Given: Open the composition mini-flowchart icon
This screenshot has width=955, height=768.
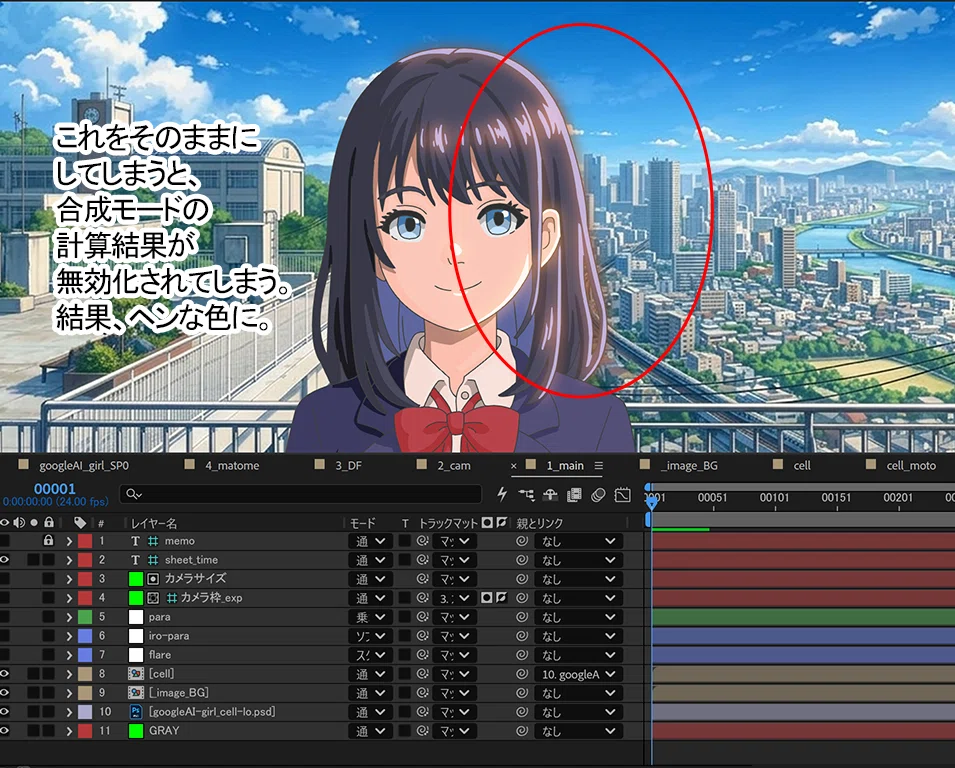Looking at the screenshot, I should click(526, 495).
